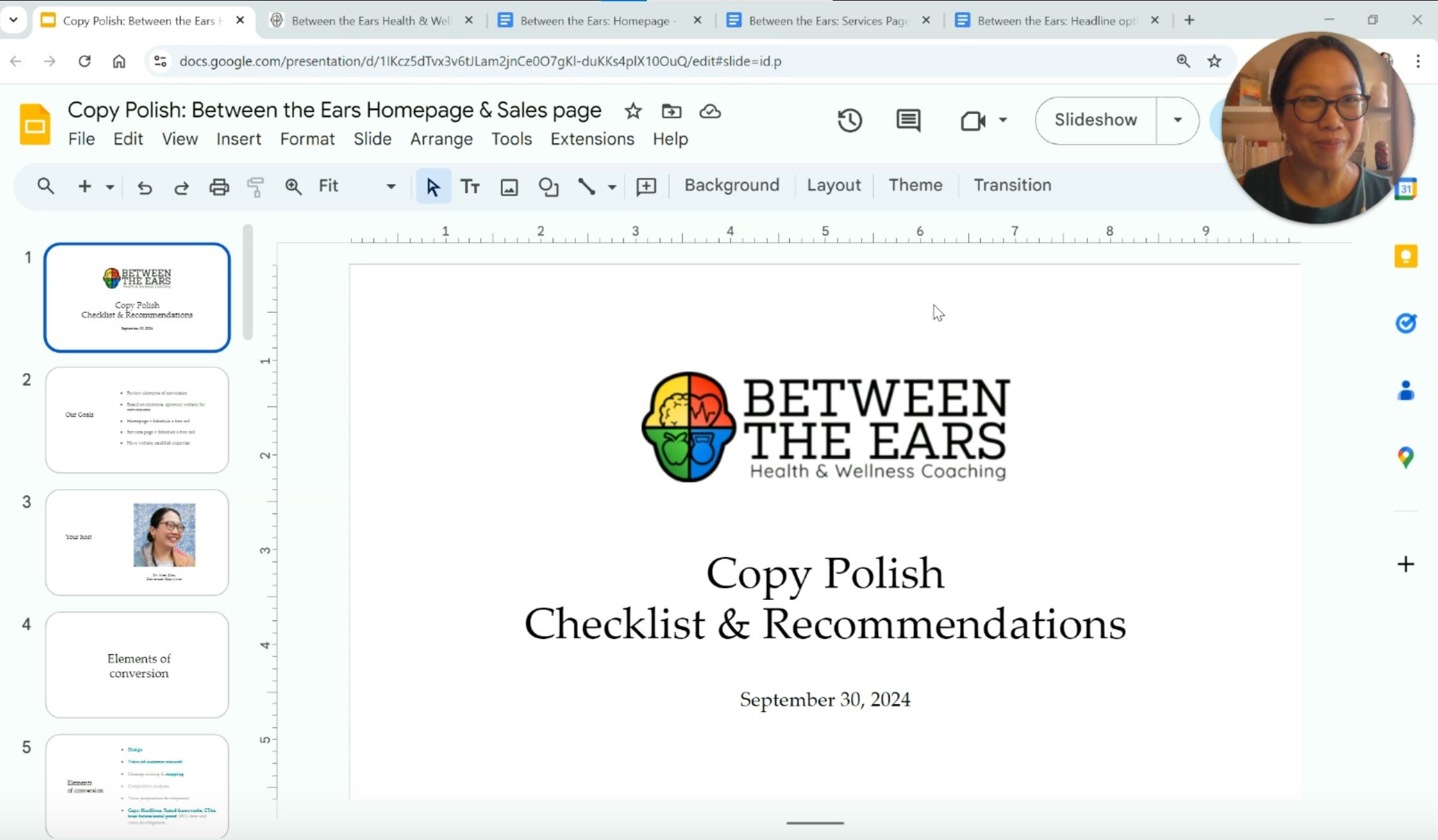This screenshot has width=1438, height=840.
Task: Open Slideshow options dropdown arrow
Action: click(x=1177, y=120)
